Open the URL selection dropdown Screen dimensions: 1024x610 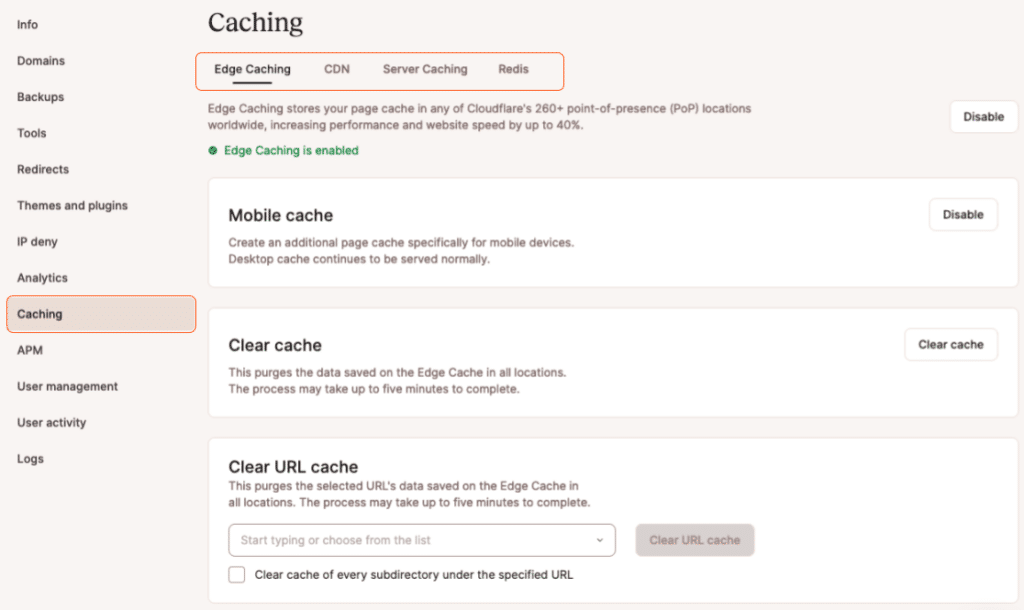coord(602,540)
